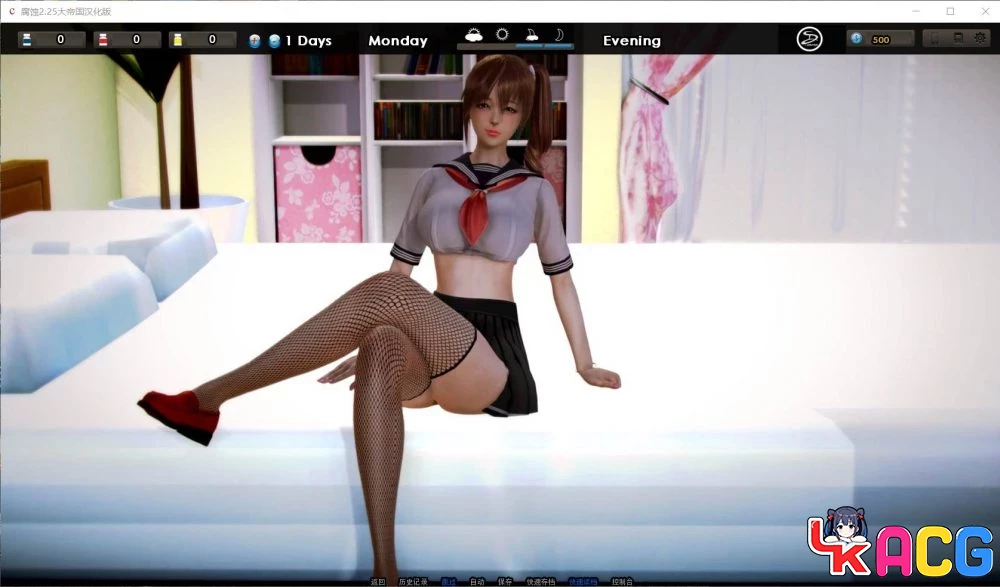Minimize the game window
This screenshot has width=1000, height=587.
tap(916, 11)
